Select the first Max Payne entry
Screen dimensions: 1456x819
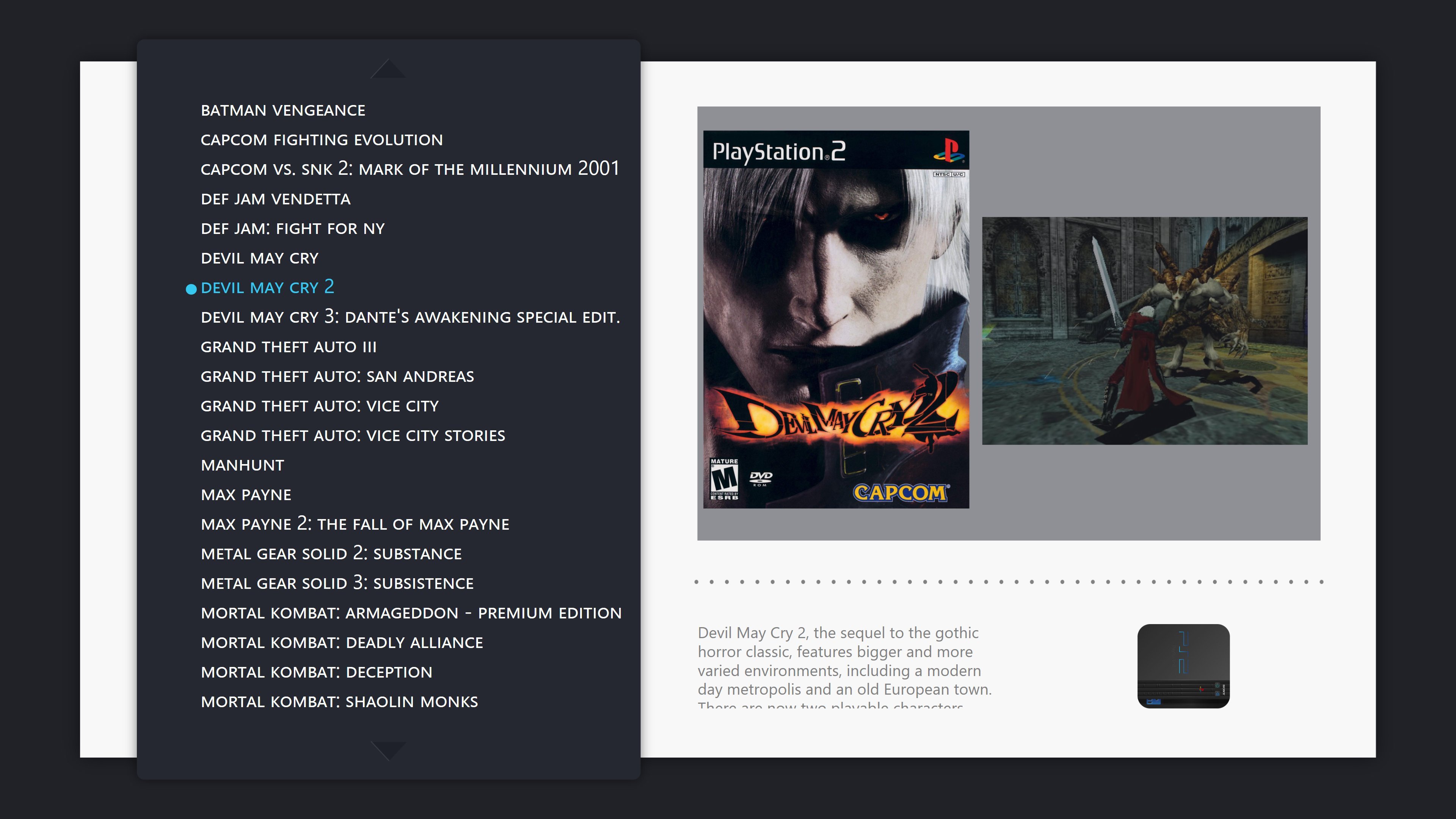pos(246,494)
